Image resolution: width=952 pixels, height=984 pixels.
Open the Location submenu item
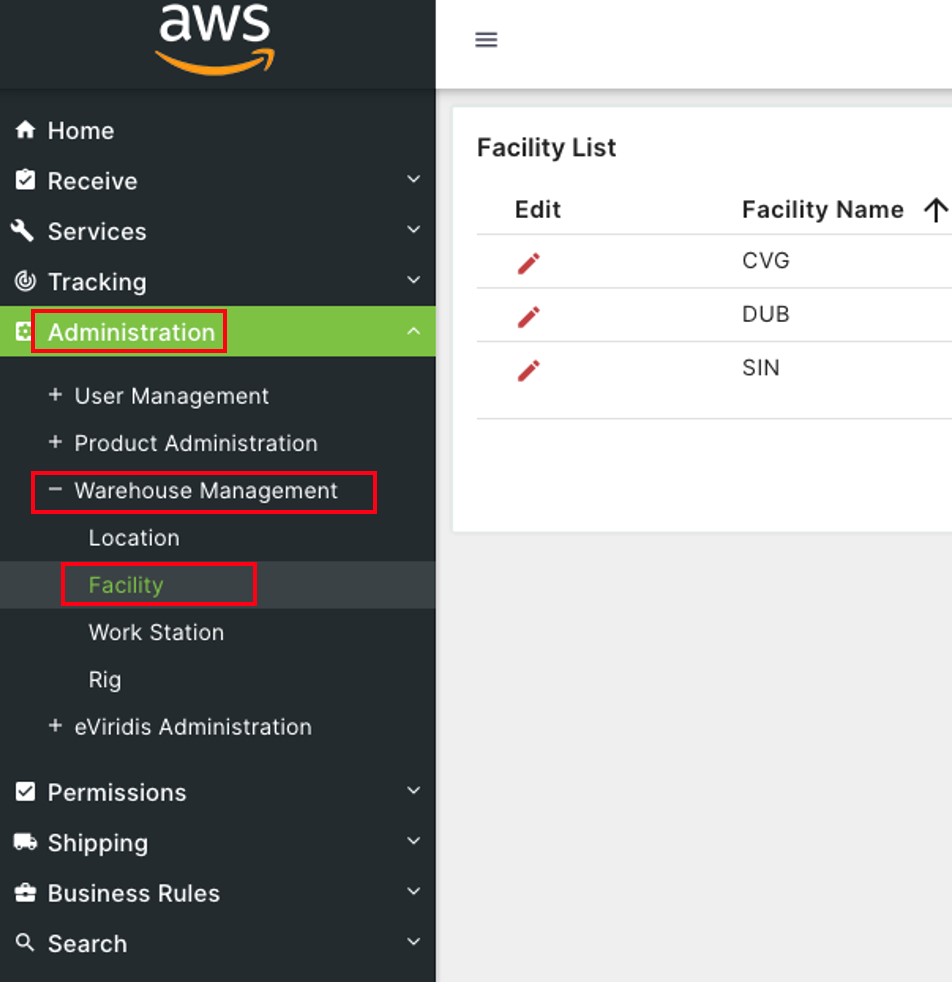134,538
